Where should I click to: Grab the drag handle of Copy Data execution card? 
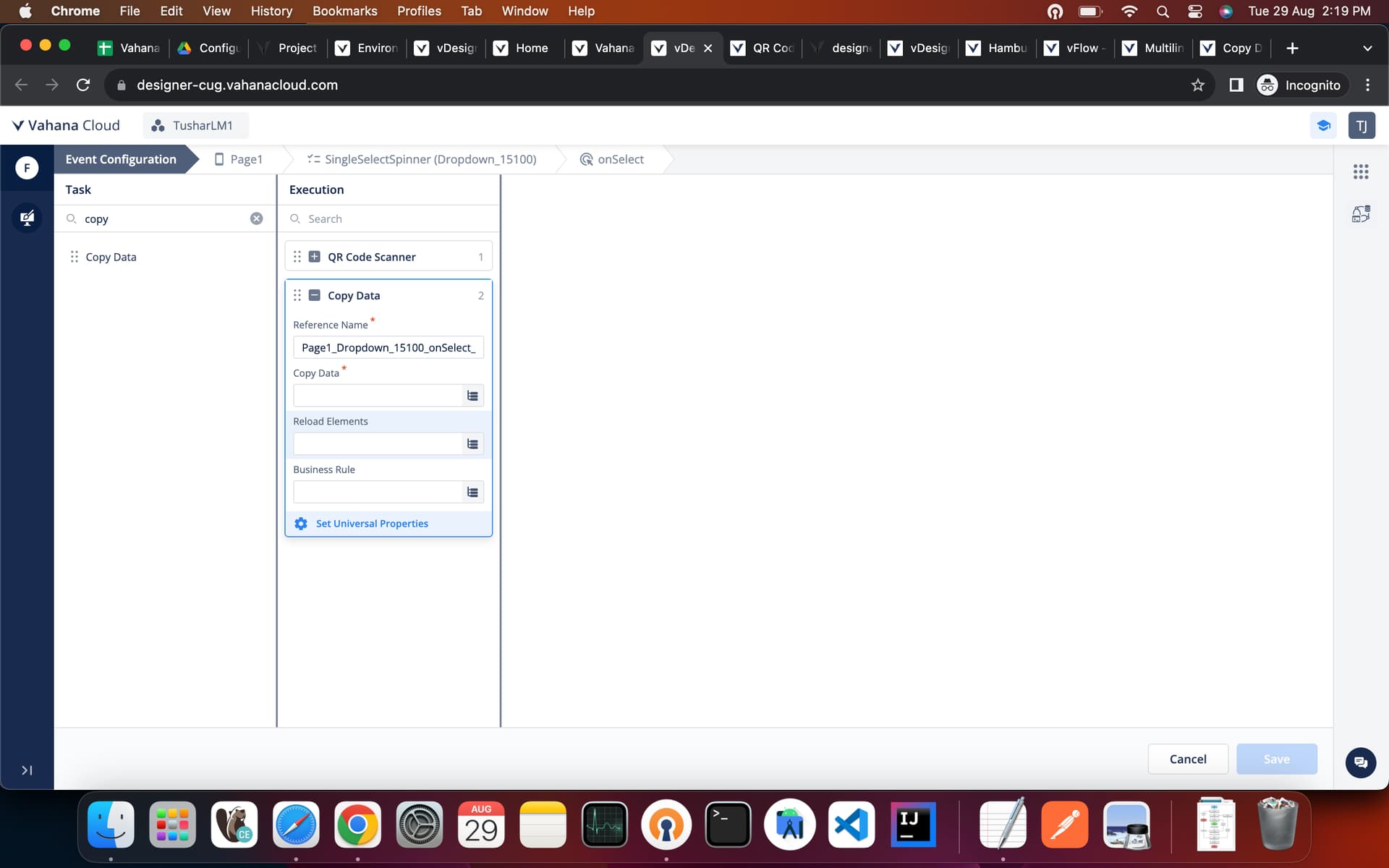[297, 295]
